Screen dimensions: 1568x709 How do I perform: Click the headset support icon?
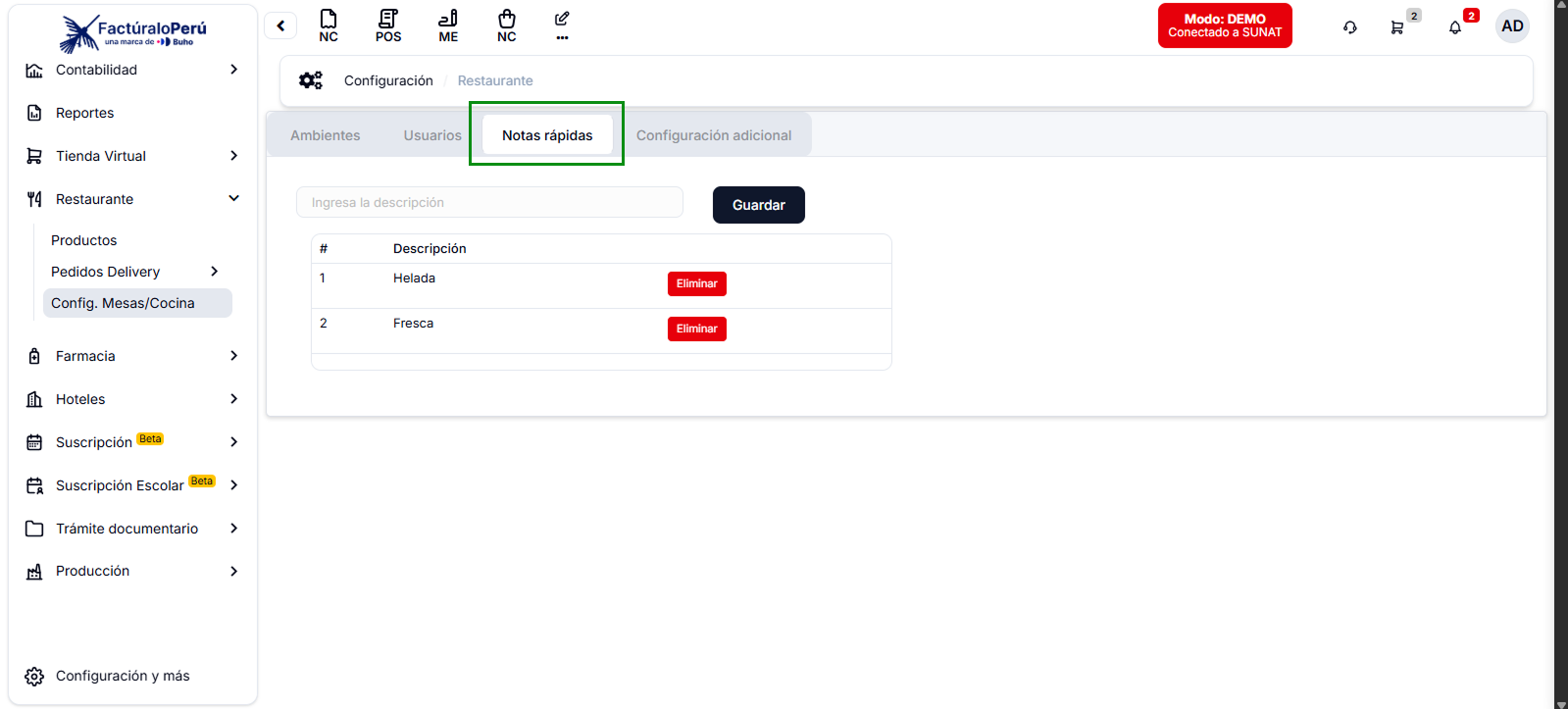click(x=1350, y=27)
